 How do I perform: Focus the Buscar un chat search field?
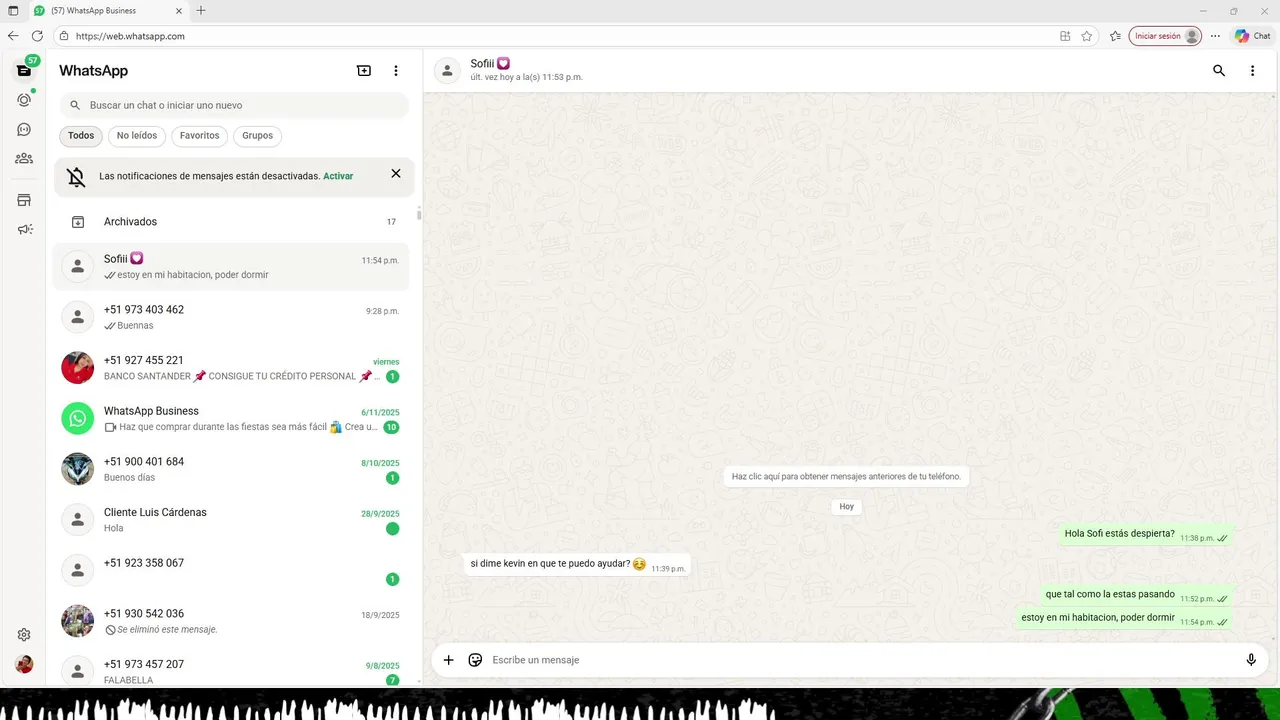[234, 105]
